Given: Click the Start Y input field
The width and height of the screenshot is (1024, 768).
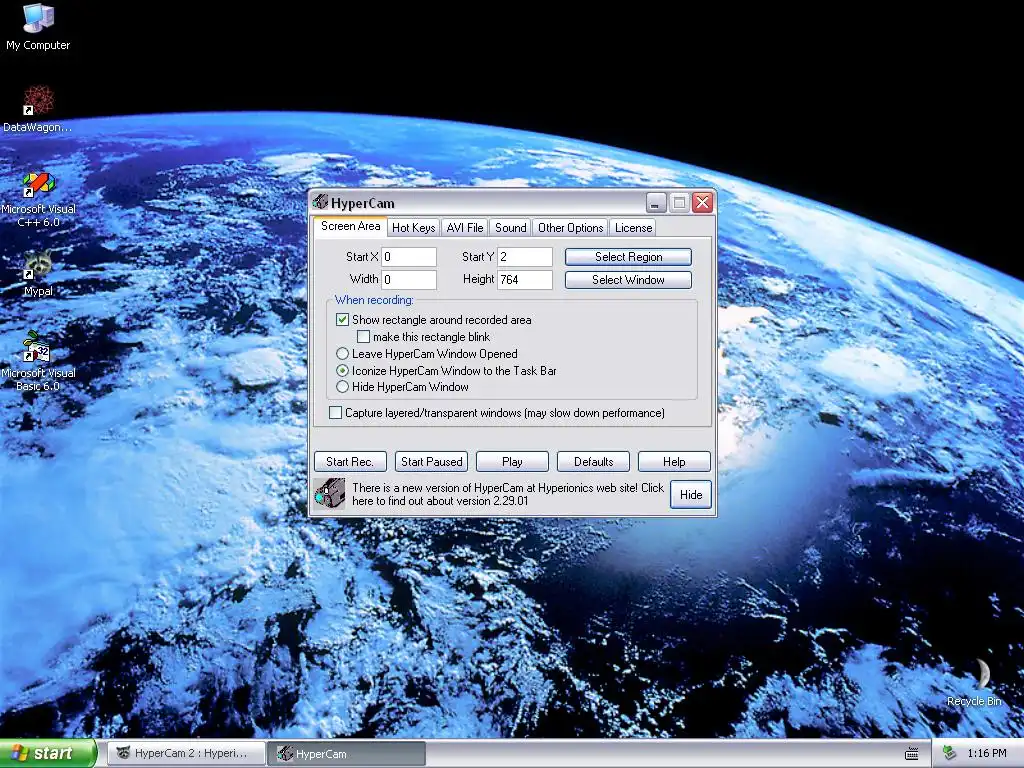Looking at the screenshot, I should 525,257.
